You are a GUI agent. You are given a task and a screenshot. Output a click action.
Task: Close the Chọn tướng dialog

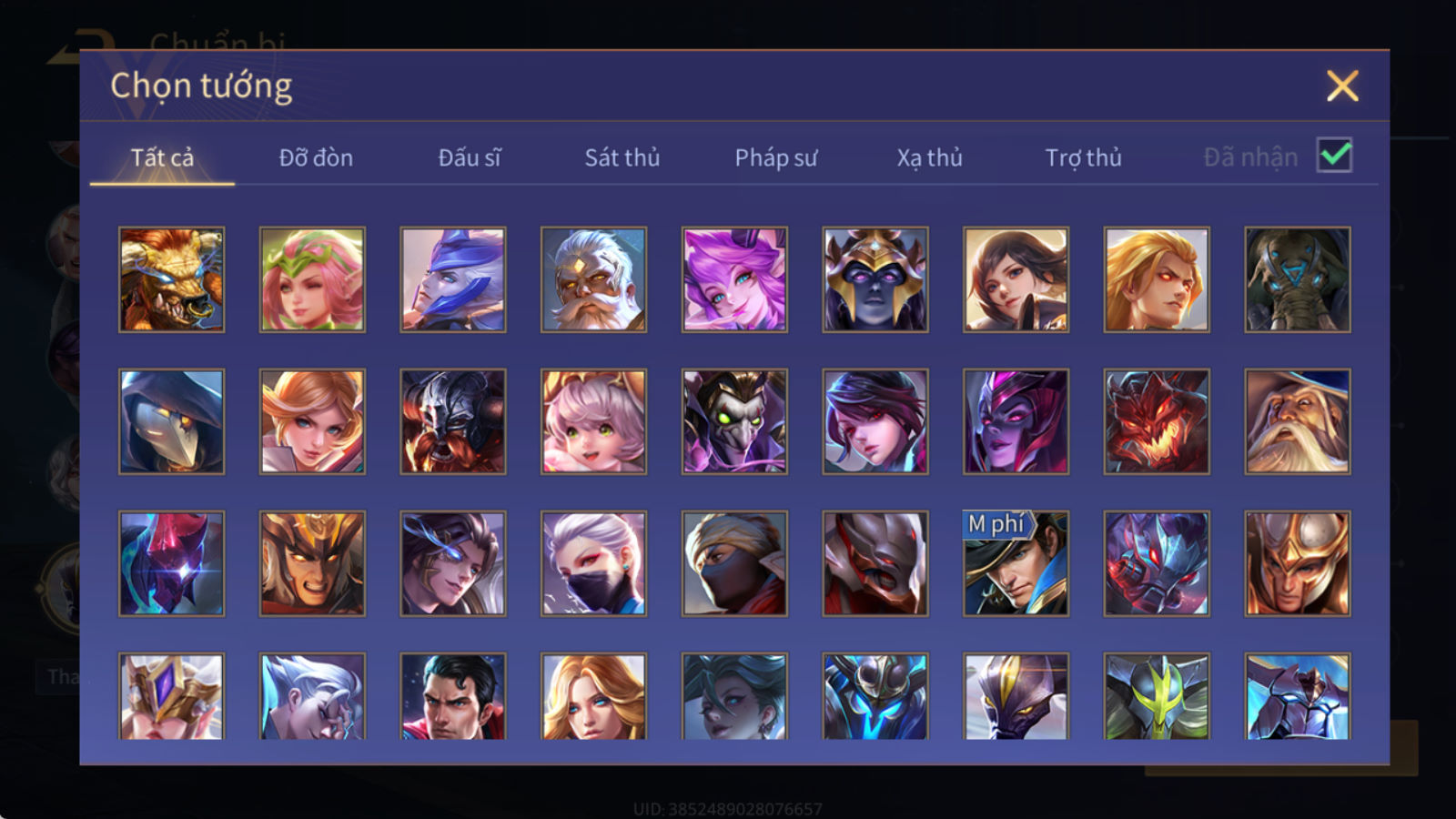click(x=1342, y=86)
